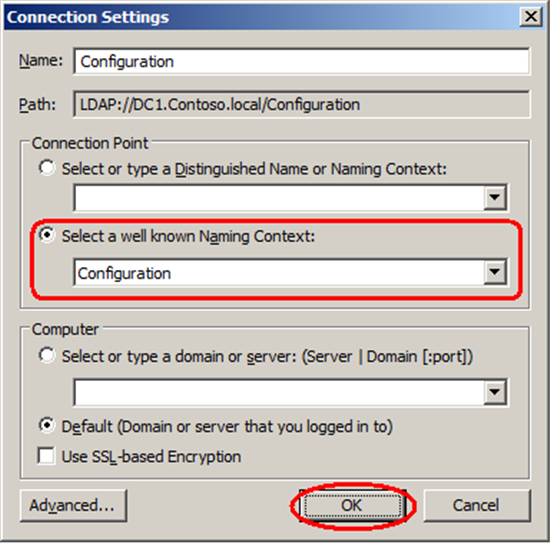Click the Connection Settings title bar
Image resolution: width=550 pixels, height=544 pixels.
tap(261, 17)
